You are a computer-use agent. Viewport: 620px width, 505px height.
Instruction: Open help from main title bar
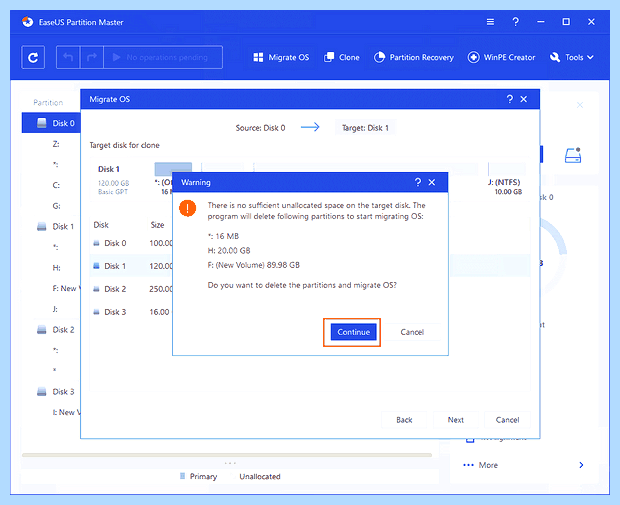[516, 22]
